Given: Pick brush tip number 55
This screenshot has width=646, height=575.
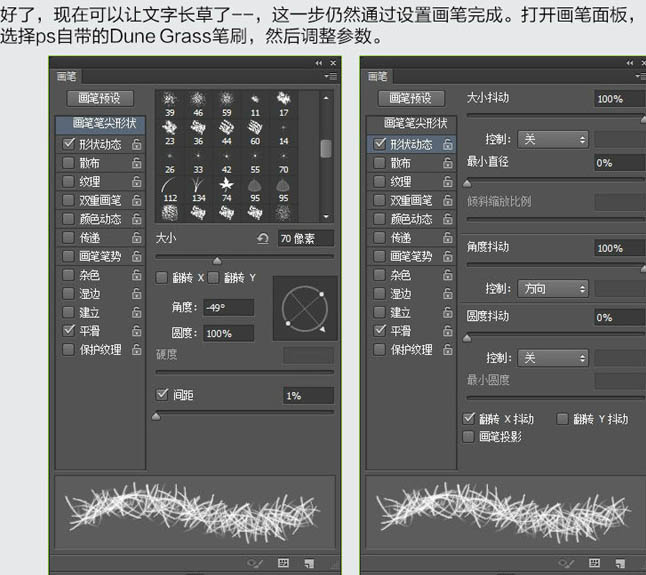Looking at the screenshot, I should point(255,161).
